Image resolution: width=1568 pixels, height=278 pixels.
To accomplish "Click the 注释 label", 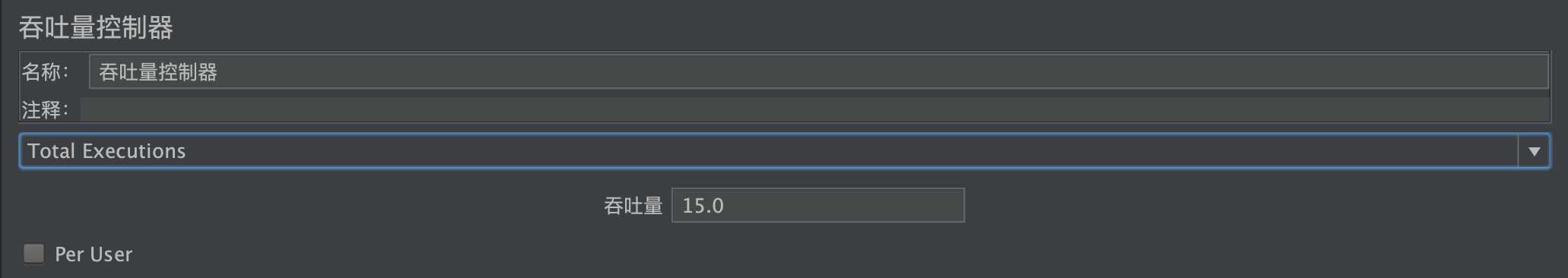I will click(x=45, y=110).
